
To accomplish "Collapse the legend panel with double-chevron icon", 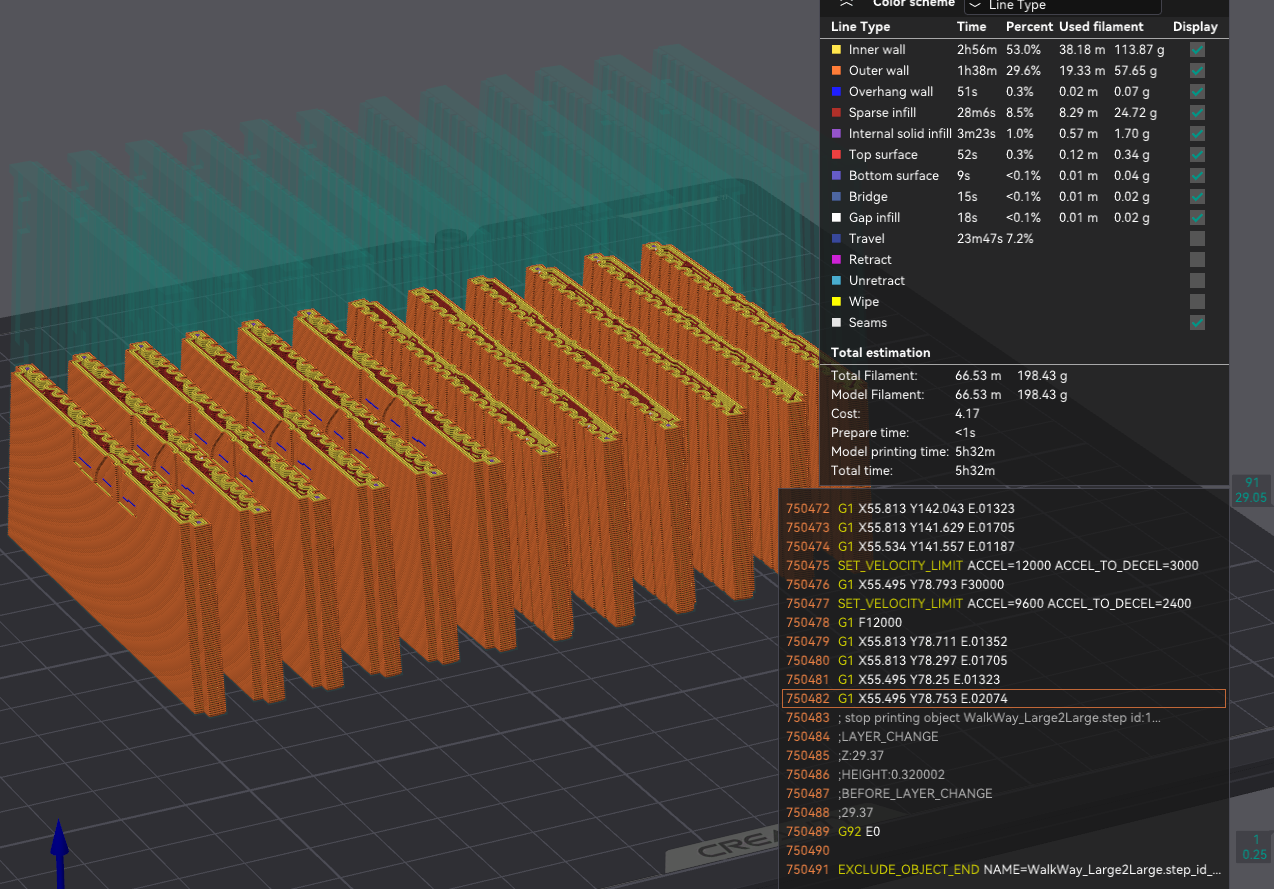I will [846, 4].
